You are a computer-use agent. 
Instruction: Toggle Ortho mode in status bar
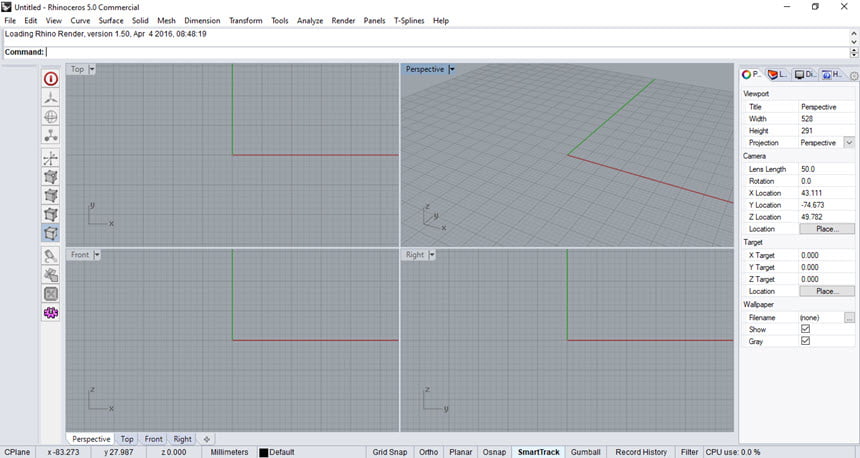click(x=428, y=452)
